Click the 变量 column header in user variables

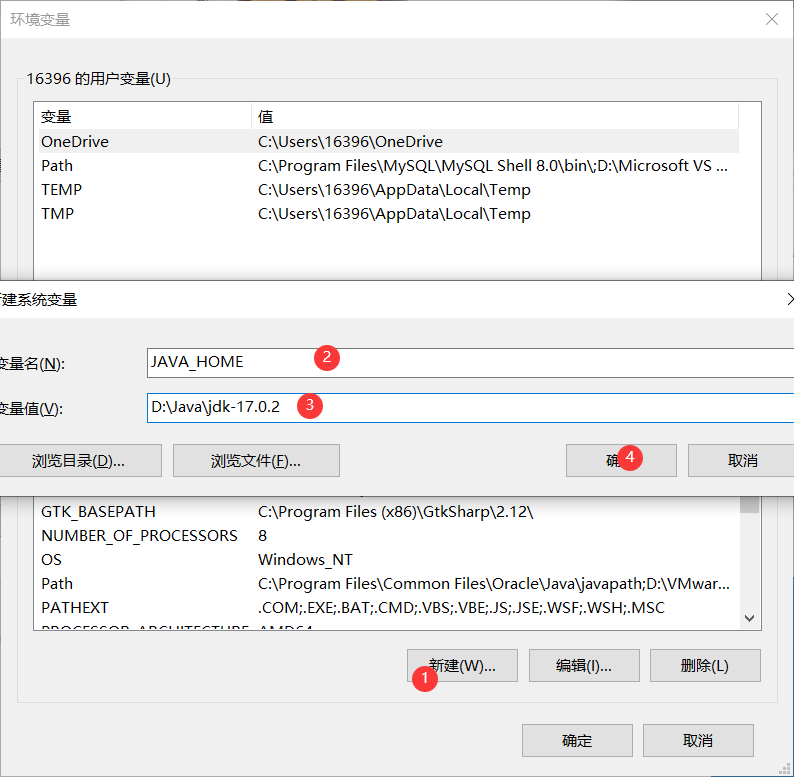click(144, 116)
